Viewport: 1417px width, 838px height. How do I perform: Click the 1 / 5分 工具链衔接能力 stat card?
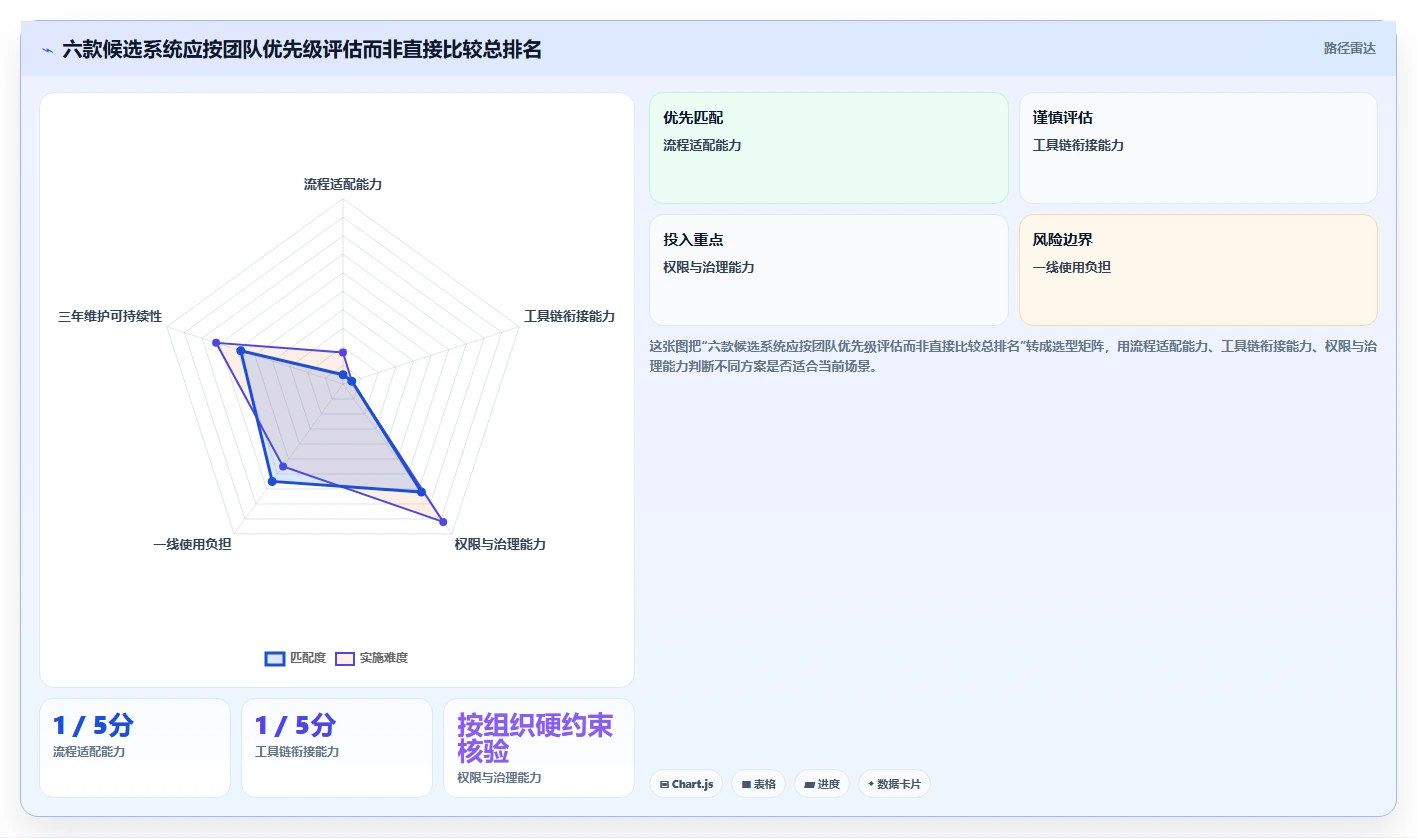click(337, 748)
